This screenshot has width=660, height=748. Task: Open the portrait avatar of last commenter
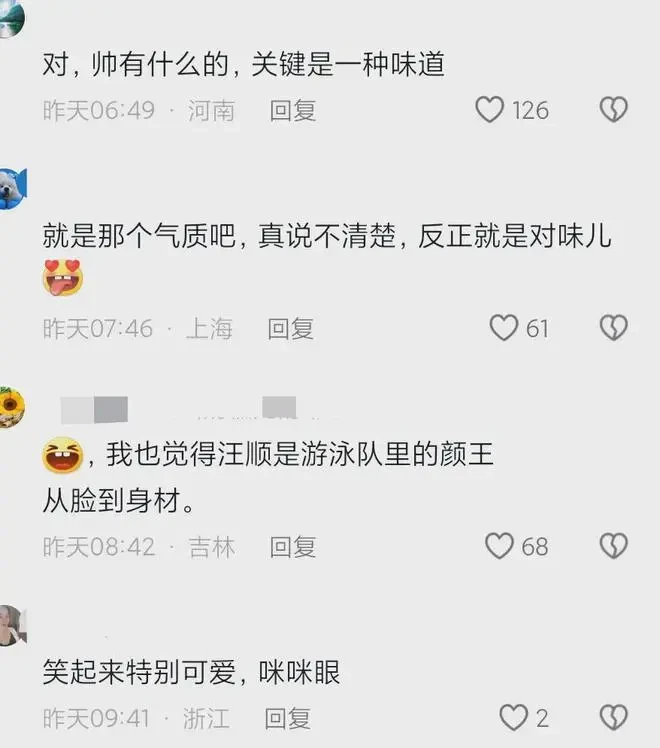click(x=12, y=625)
